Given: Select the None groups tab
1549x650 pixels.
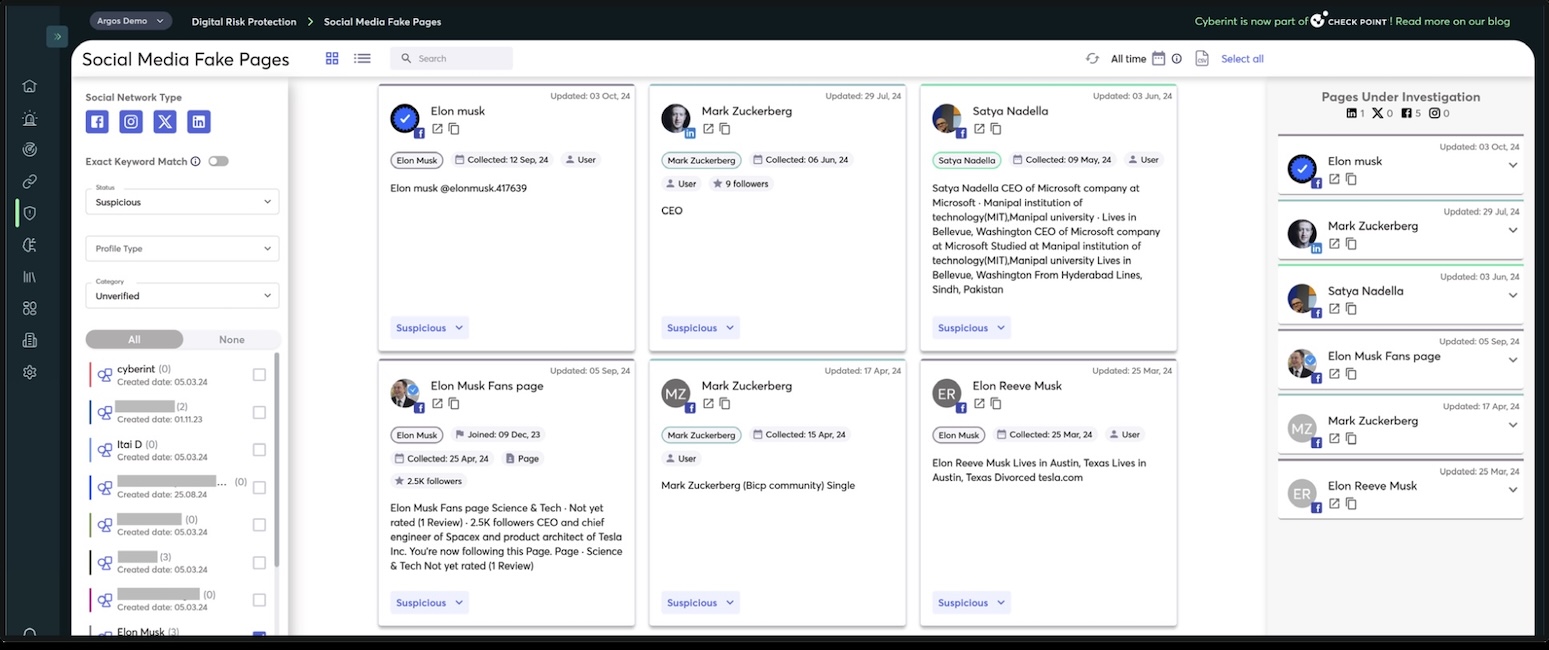Looking at the screenshot, I should pyautogui.click(x=232, y=340).
